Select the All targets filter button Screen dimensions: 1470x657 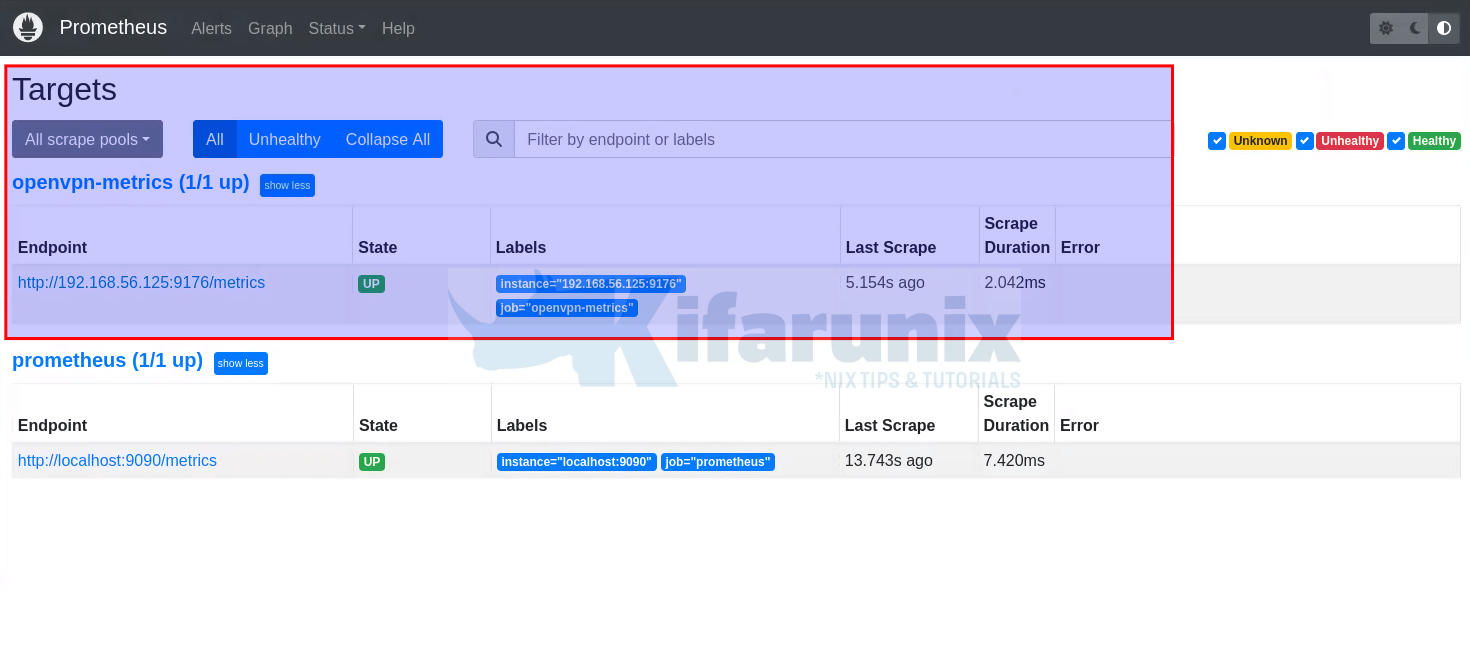coord(215,139)
